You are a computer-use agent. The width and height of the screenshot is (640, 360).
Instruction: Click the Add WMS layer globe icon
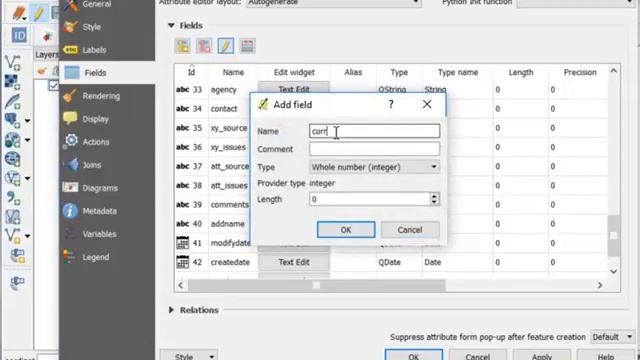(x=12, y=159)
